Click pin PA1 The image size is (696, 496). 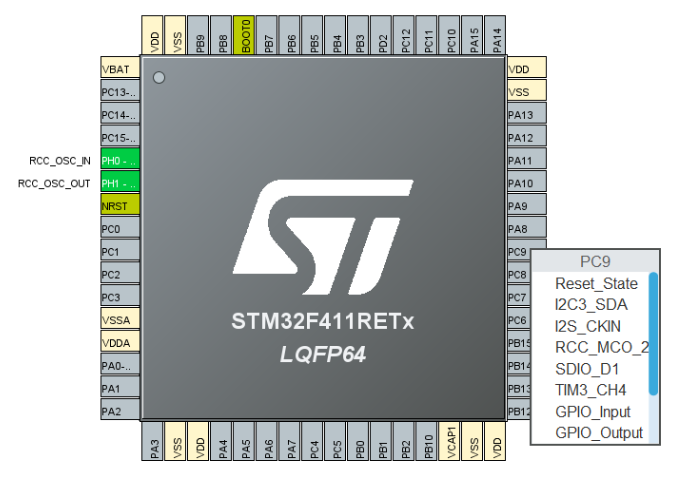[x=120, y=386]
